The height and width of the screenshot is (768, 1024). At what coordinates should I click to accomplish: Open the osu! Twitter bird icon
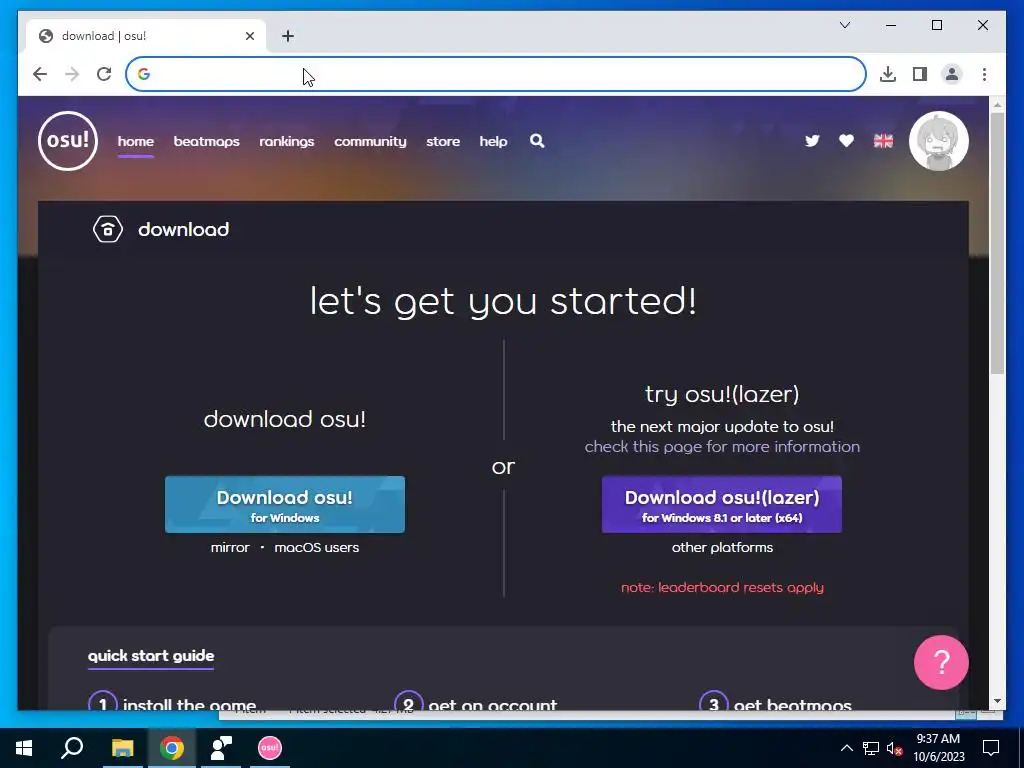pyautogui.click(x=812, y=141)
